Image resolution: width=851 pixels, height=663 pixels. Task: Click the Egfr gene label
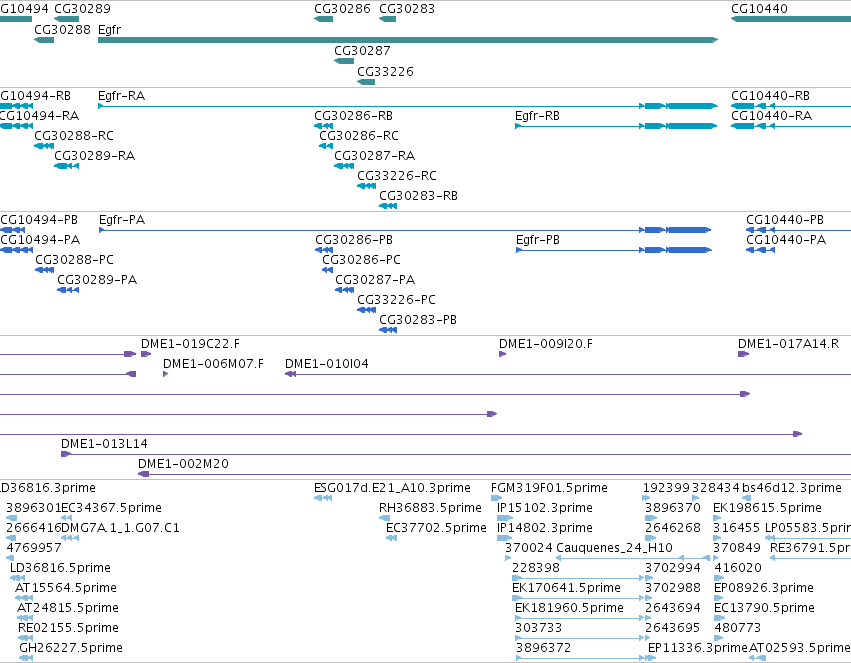coord(109,30)
